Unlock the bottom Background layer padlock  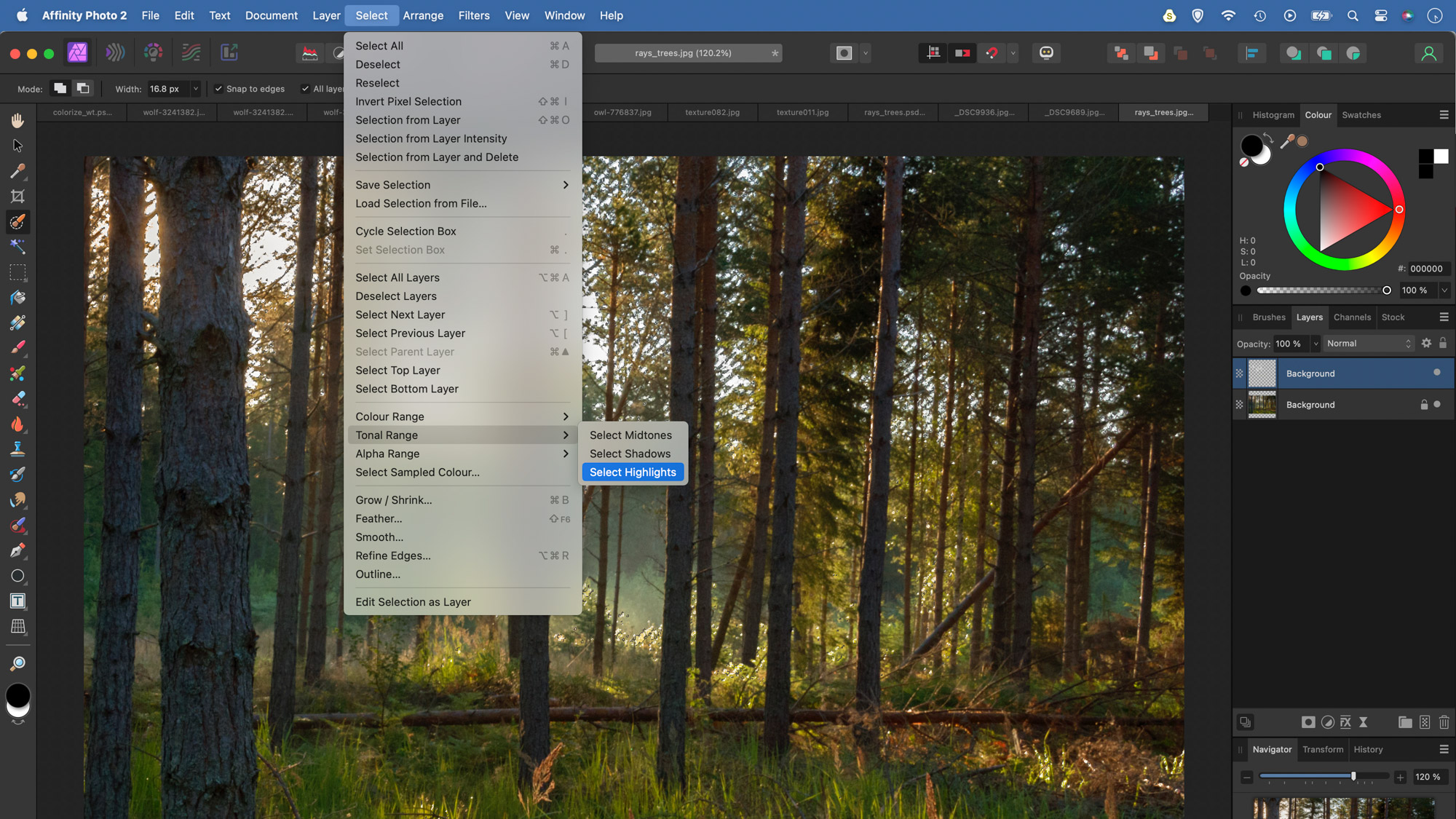pos(1424,405)
